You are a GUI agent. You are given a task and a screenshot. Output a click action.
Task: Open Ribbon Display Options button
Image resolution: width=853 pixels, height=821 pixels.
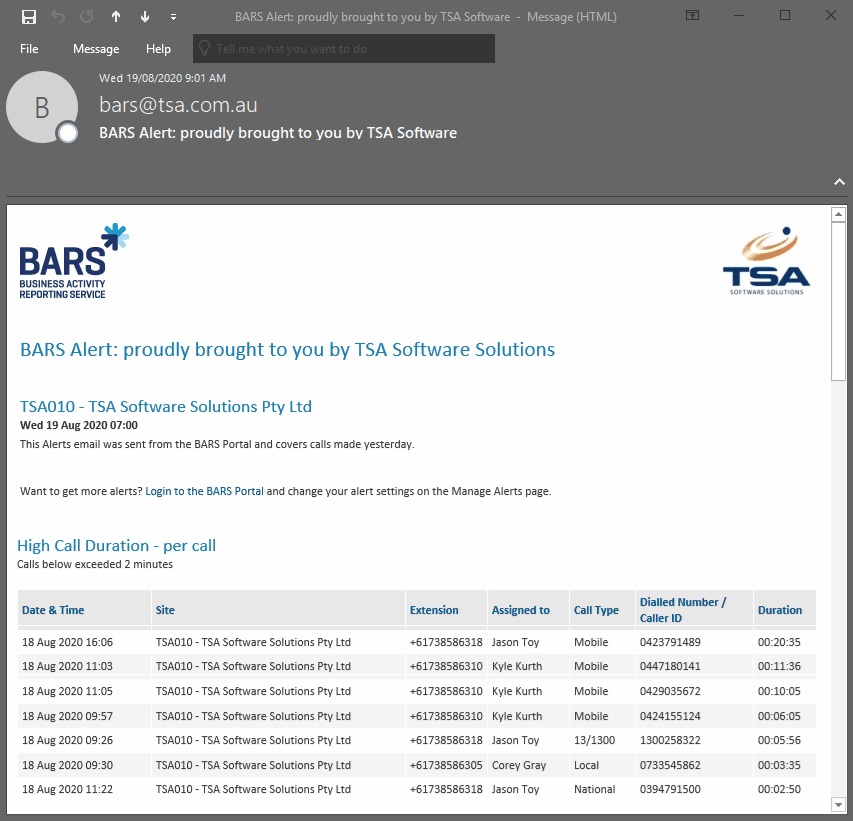click(x=693, y=15)
